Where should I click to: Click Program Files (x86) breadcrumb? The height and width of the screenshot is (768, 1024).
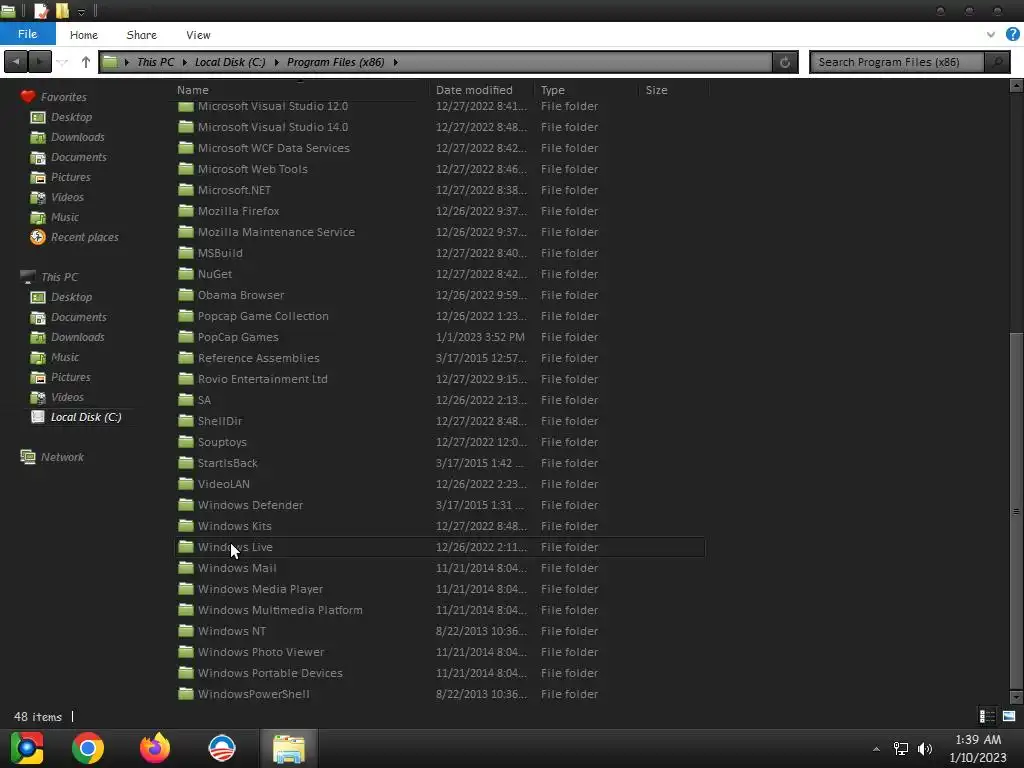(336, 62)
